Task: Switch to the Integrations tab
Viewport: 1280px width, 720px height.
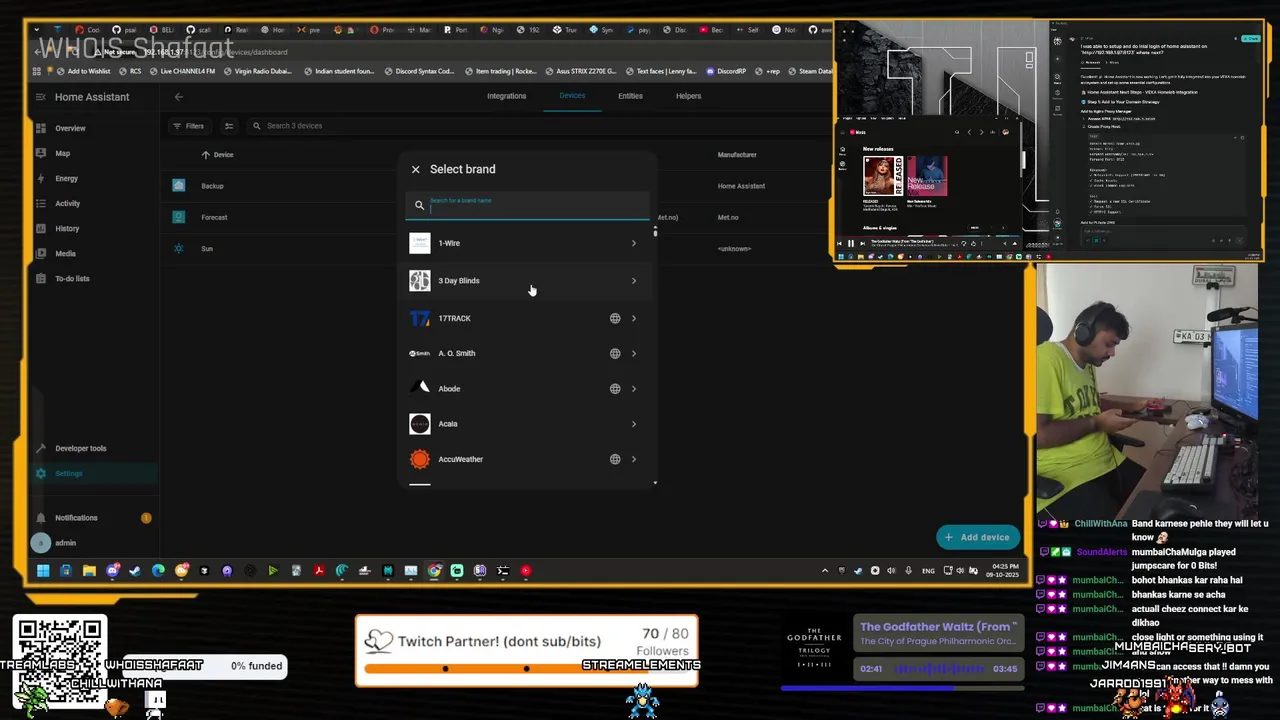Action: coord(506,96)
